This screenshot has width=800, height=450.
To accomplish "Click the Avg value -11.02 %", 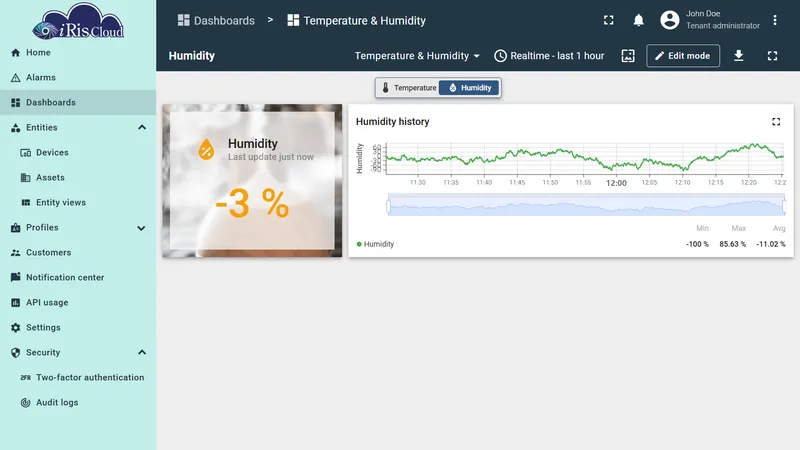I will [770, 244].
